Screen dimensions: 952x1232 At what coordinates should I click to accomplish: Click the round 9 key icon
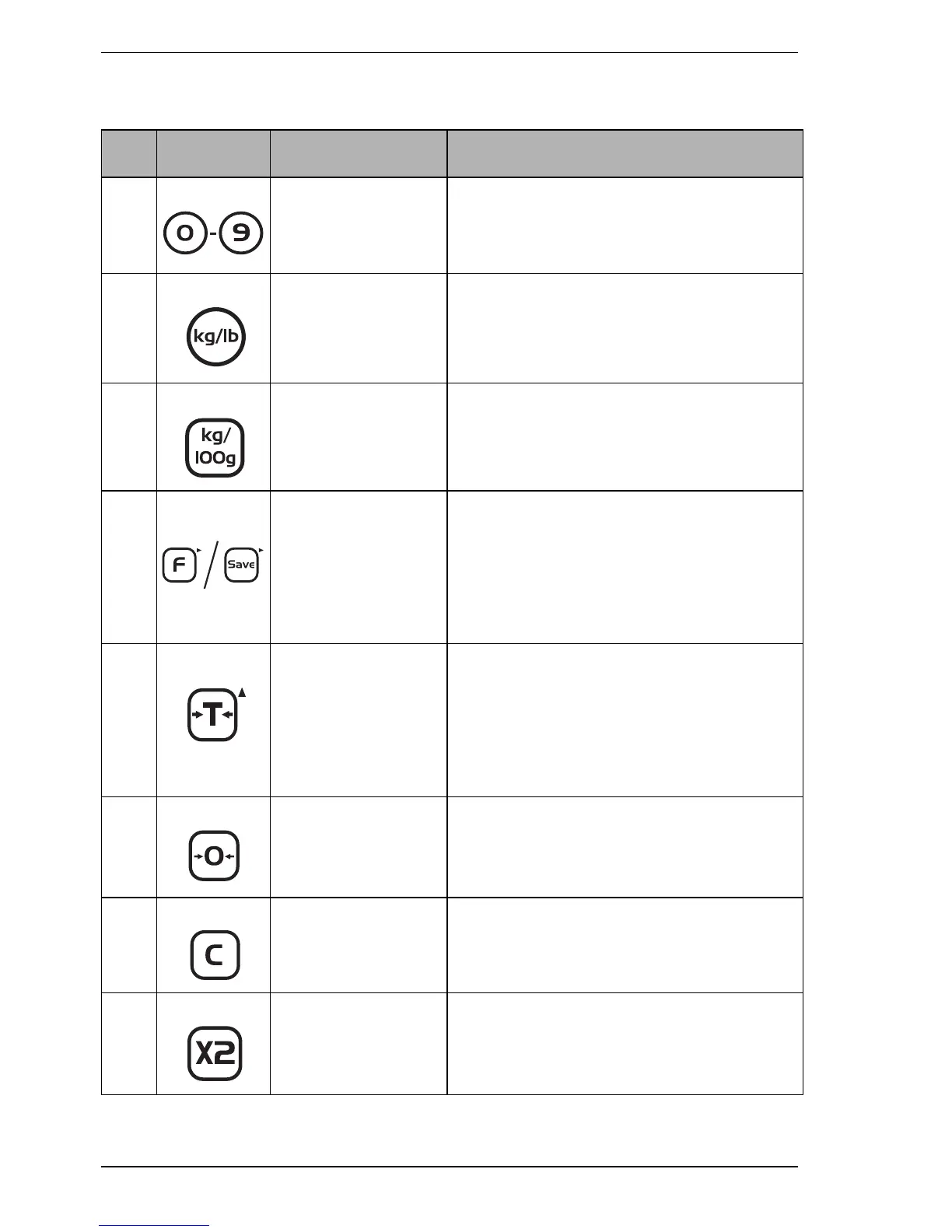pyautogui.click(x=242, y=233)
